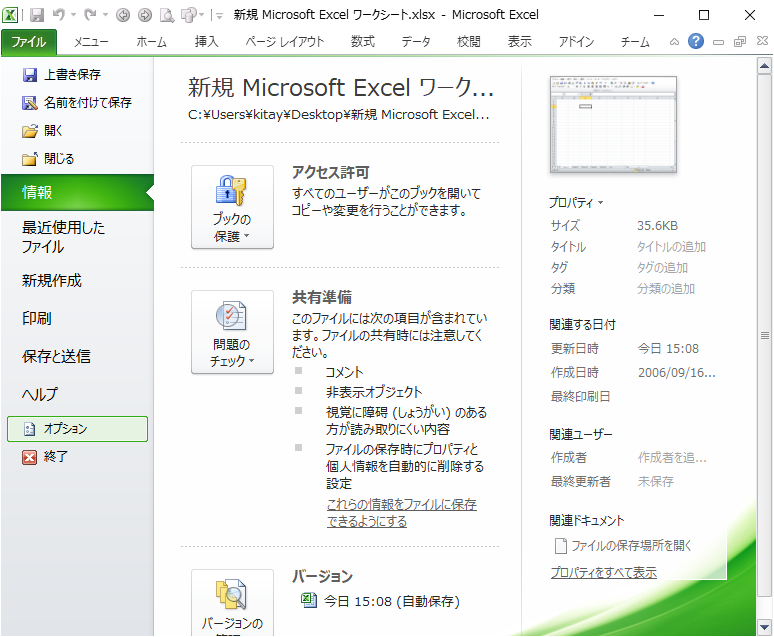The width and height of the screenshot is (774, 637).
Task: Open the 校閲 tab
Action: click(x=468, y=42)
